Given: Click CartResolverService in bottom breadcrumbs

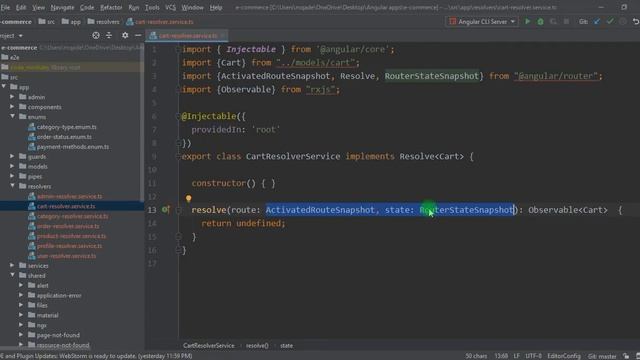Looking at the screenshot, I should coord(209,346).
